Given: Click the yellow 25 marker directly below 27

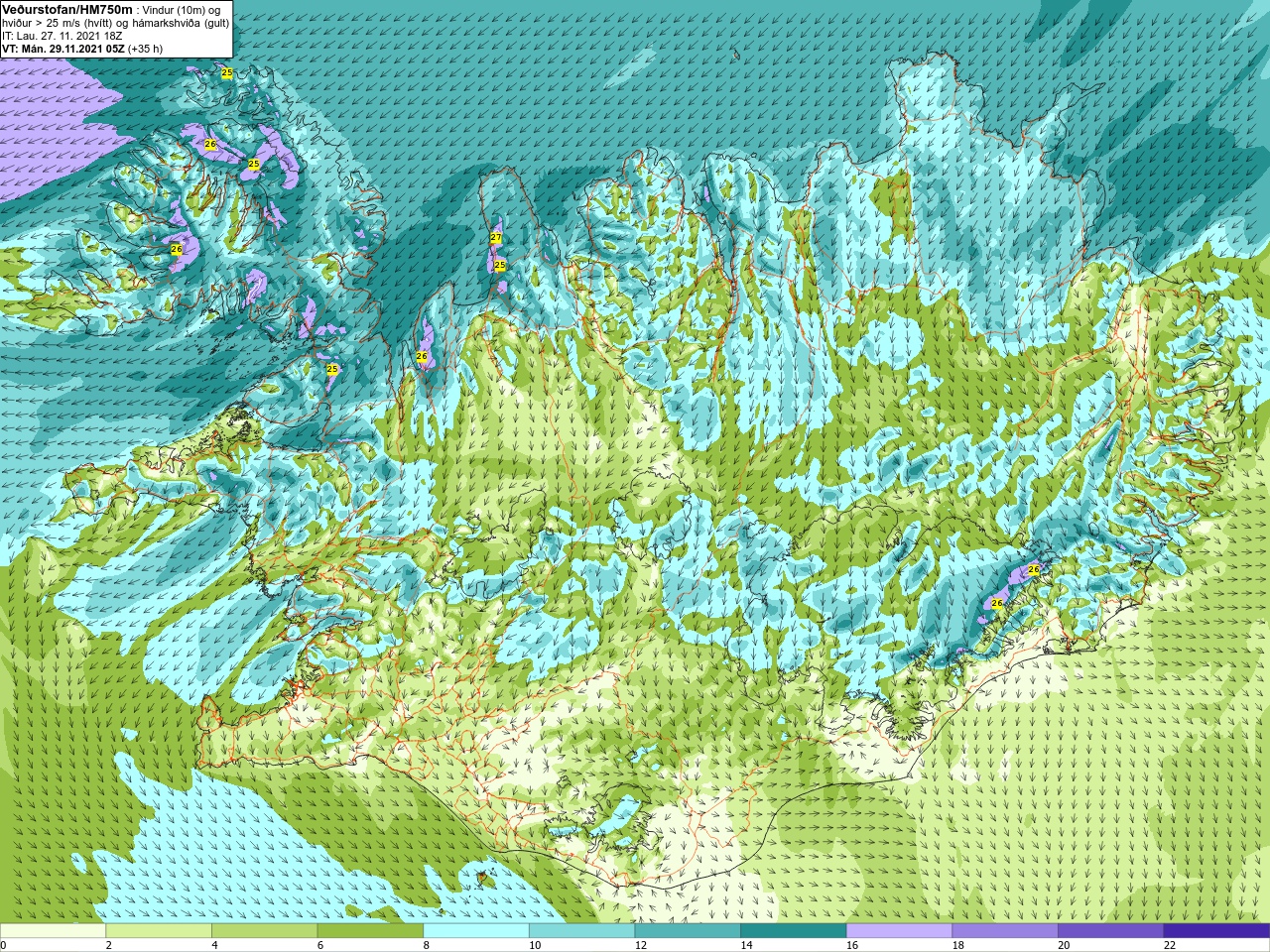Looking at the screenshot, I should [x=500, y=265].
